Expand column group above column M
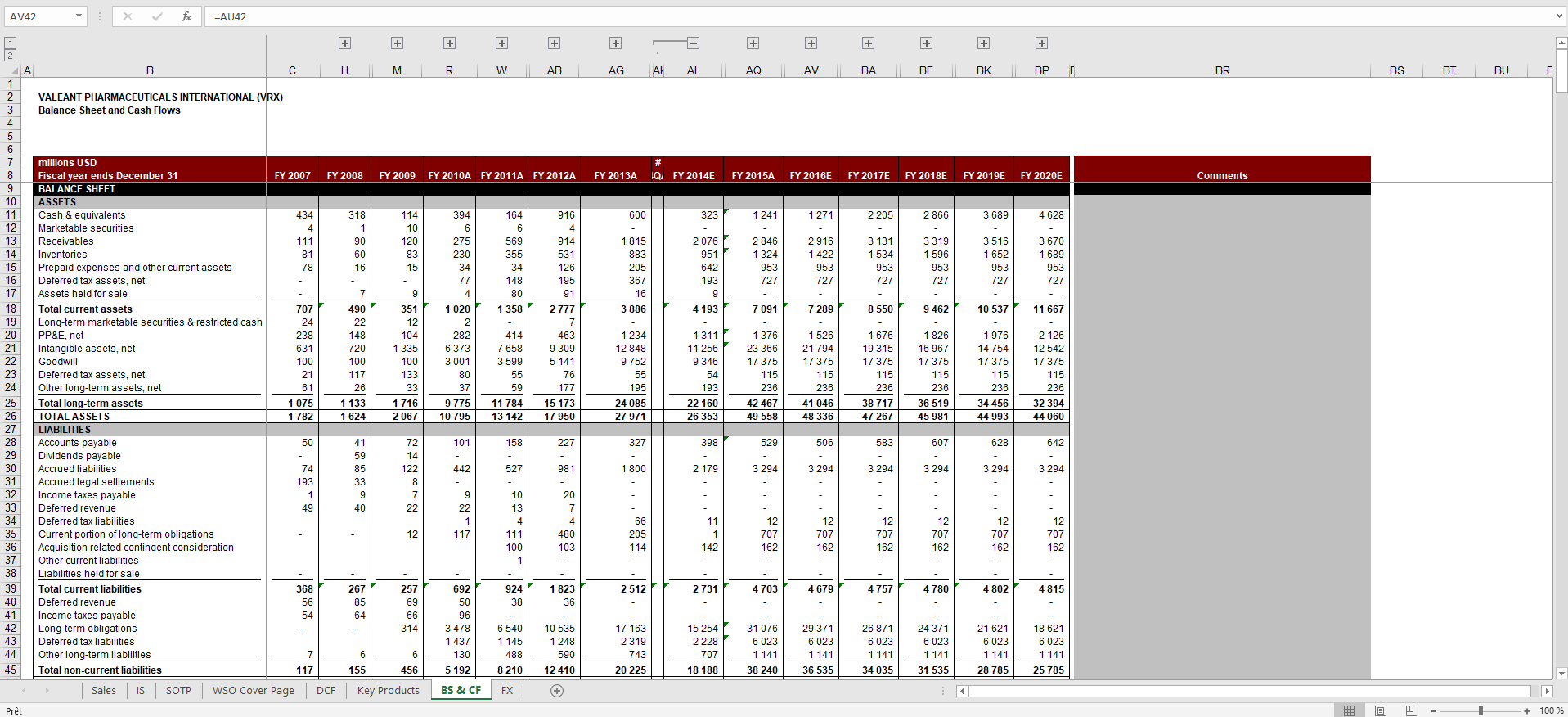The image size is (1568, 717). [398, 43]
